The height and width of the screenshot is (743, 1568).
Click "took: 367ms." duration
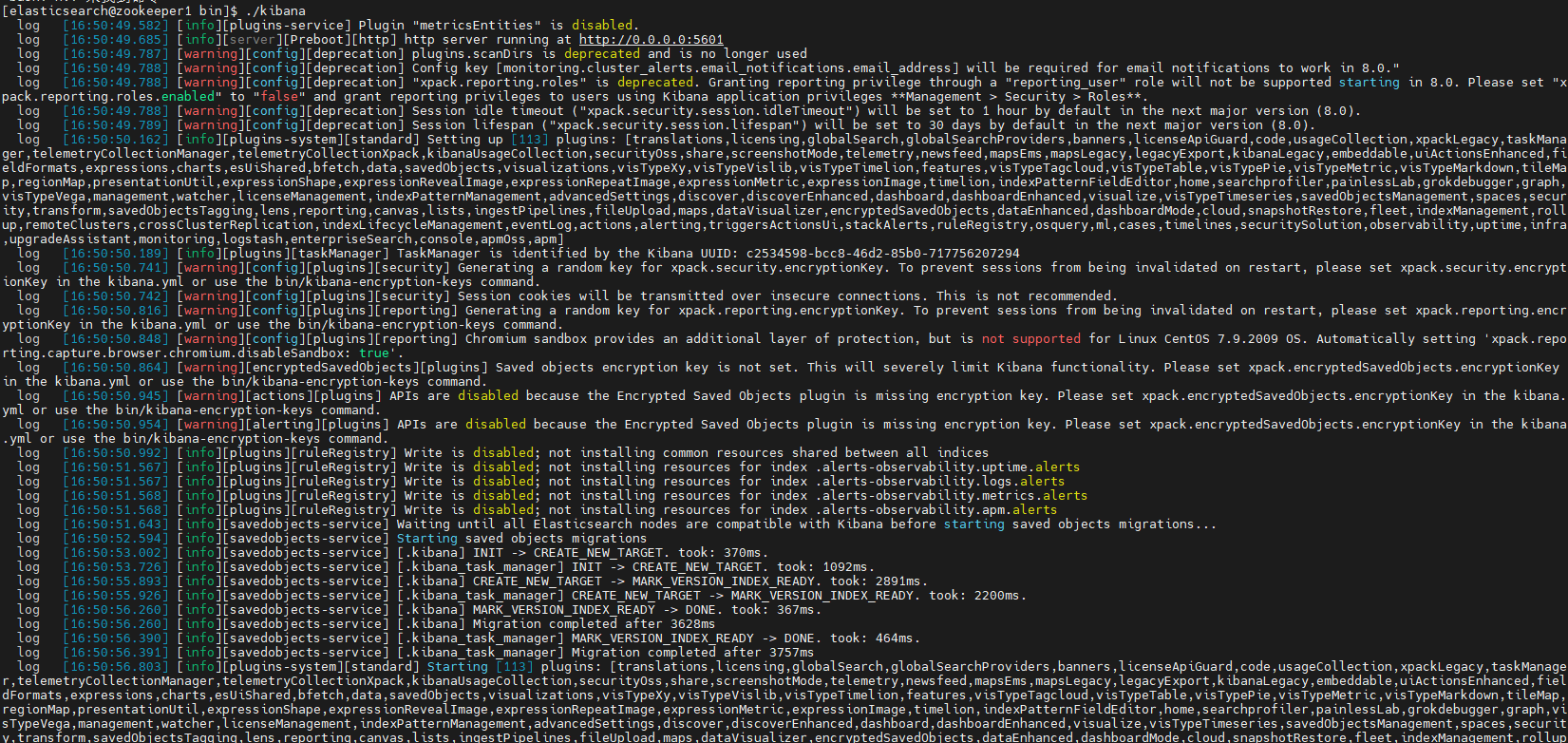(x=776, y=610)
